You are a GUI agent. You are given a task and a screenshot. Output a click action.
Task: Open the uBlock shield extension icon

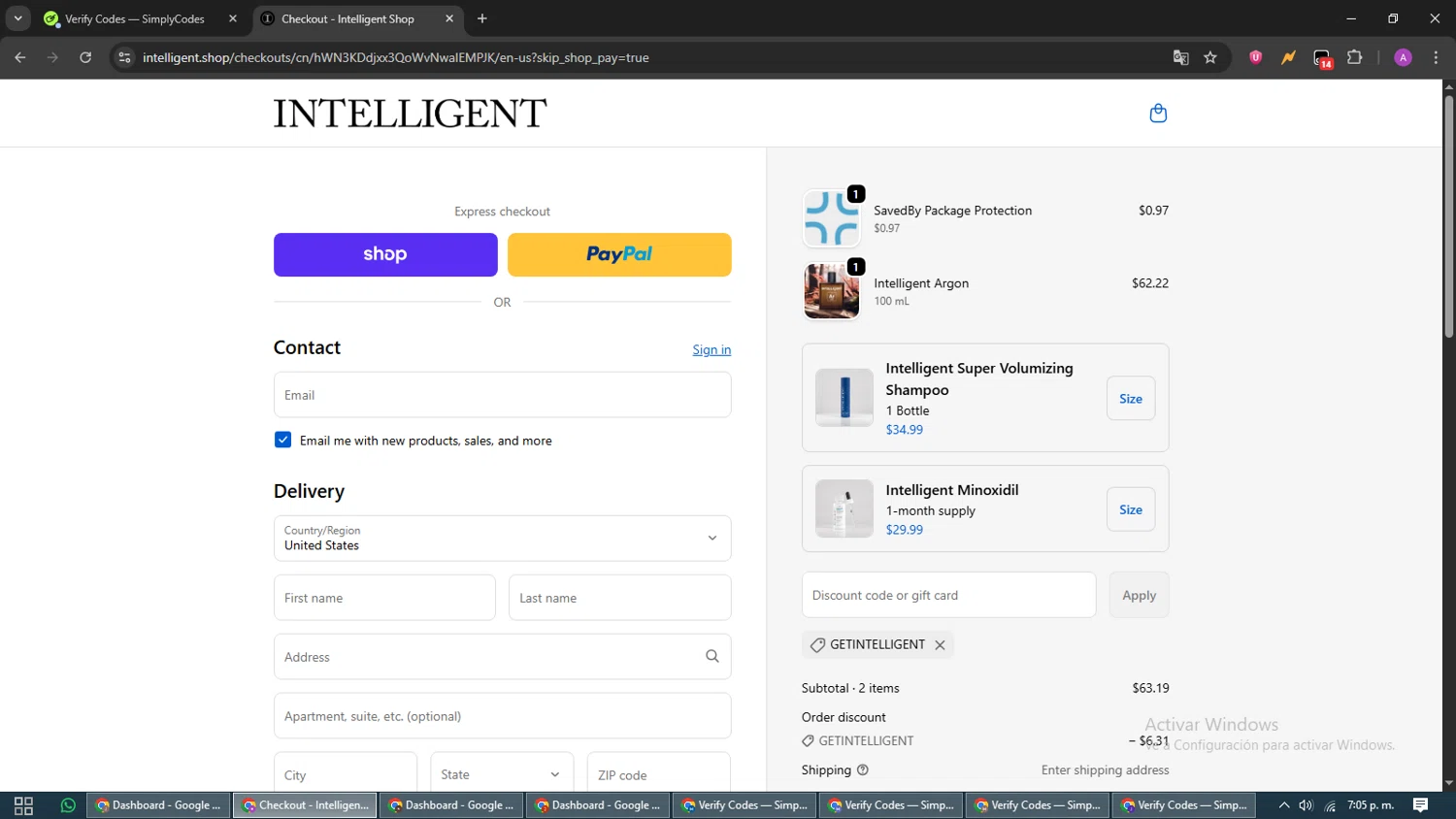click(1256, 57)
